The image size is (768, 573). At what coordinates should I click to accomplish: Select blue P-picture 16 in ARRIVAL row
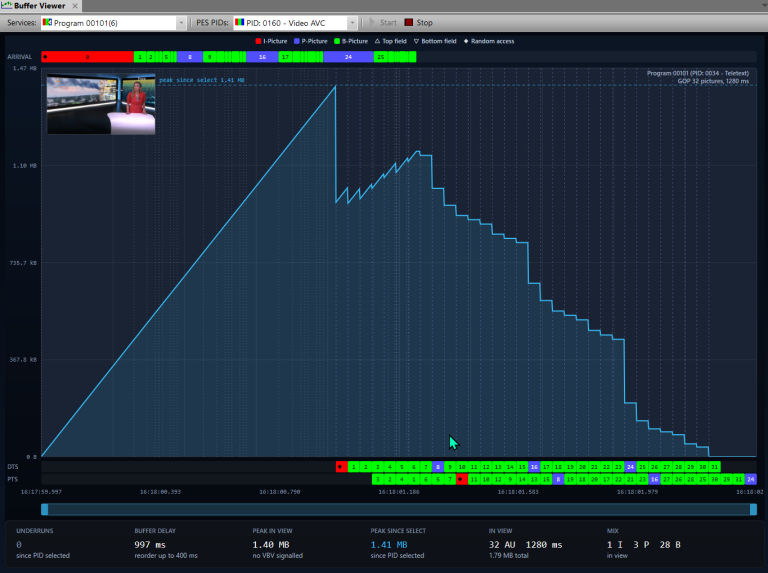click(x=263, y=57)
